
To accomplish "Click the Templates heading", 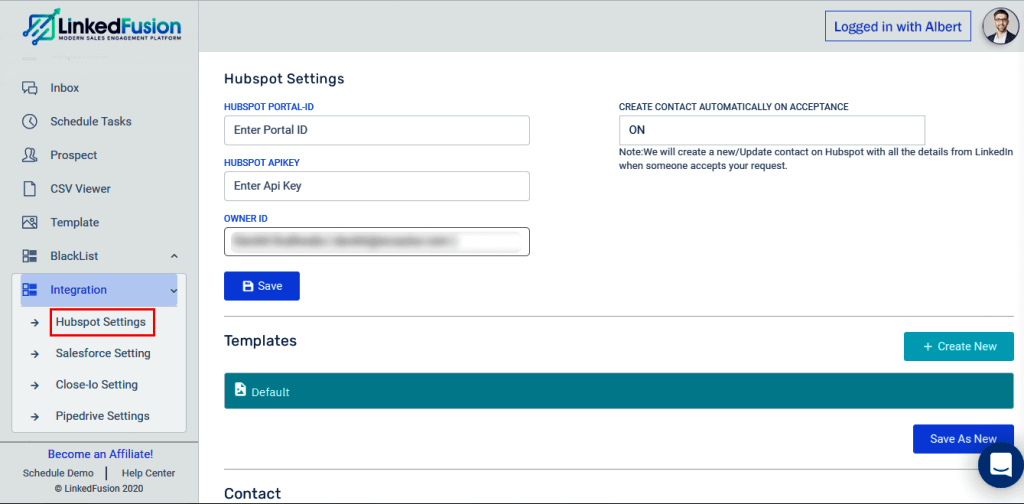I will click(x=261, y=341).
